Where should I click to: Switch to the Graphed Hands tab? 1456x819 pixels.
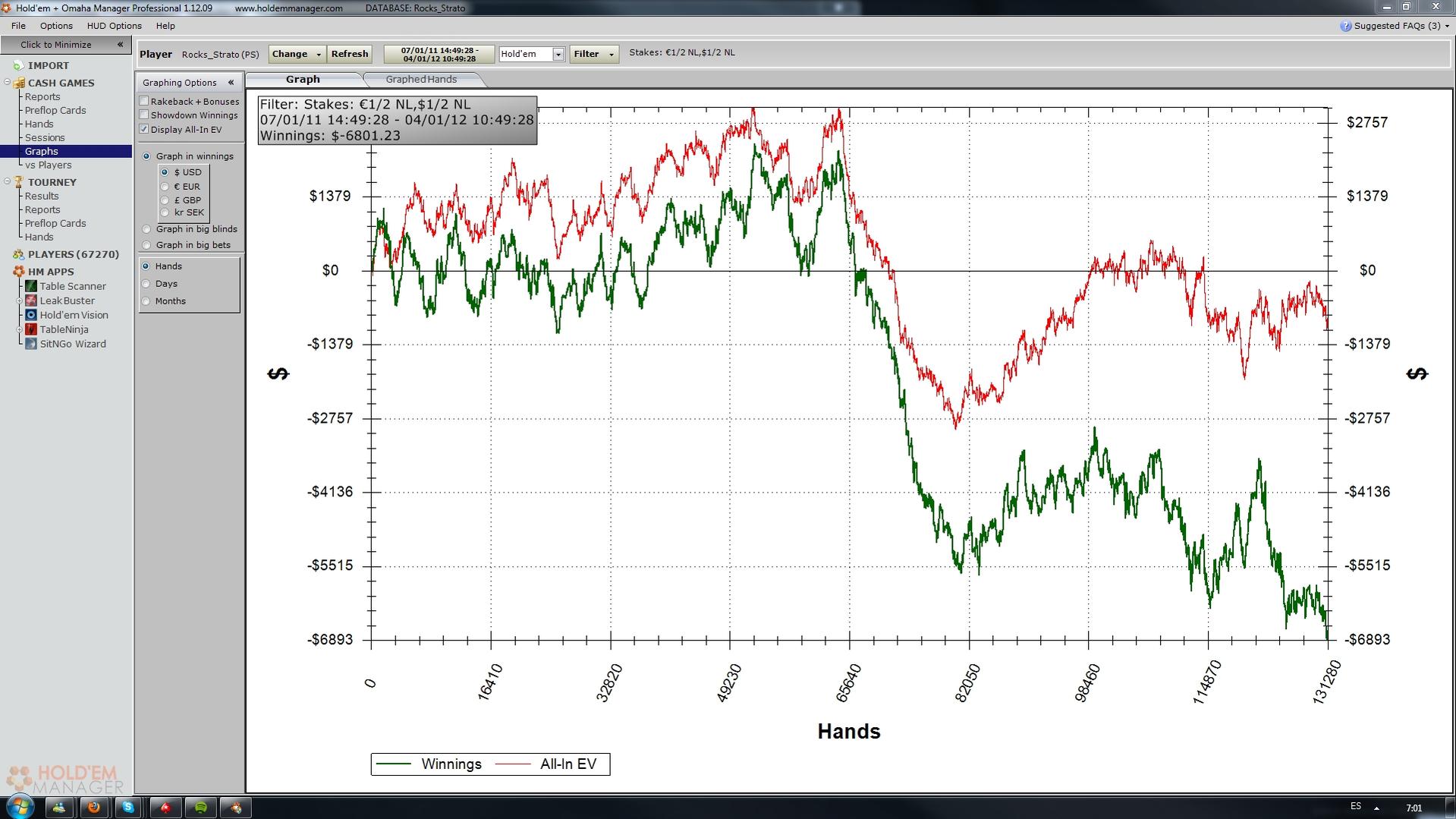point(421,80)
